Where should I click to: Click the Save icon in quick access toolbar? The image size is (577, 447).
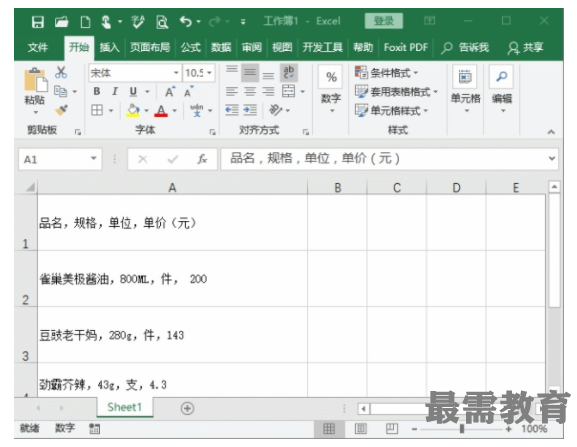(x=38, y=22)
